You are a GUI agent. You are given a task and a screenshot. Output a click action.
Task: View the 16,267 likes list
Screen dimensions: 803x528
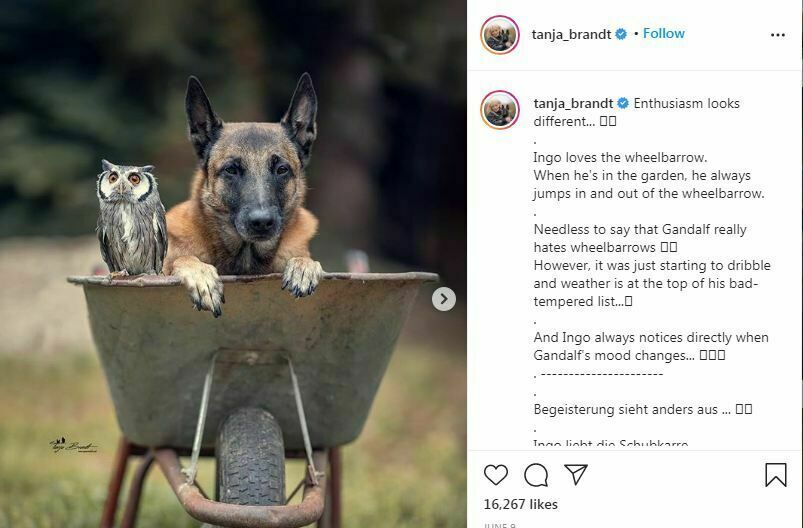coord(521,504)
